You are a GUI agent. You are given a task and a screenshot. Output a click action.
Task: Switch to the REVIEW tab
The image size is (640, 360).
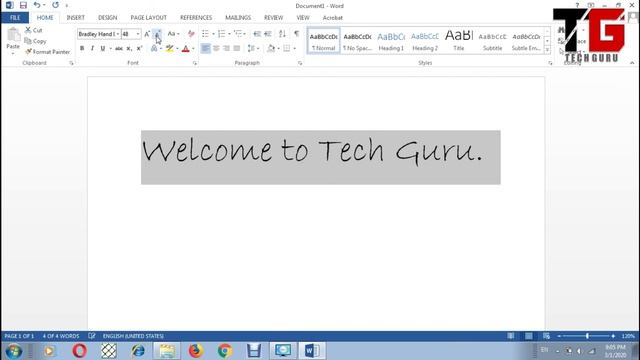tap(273, 18)
